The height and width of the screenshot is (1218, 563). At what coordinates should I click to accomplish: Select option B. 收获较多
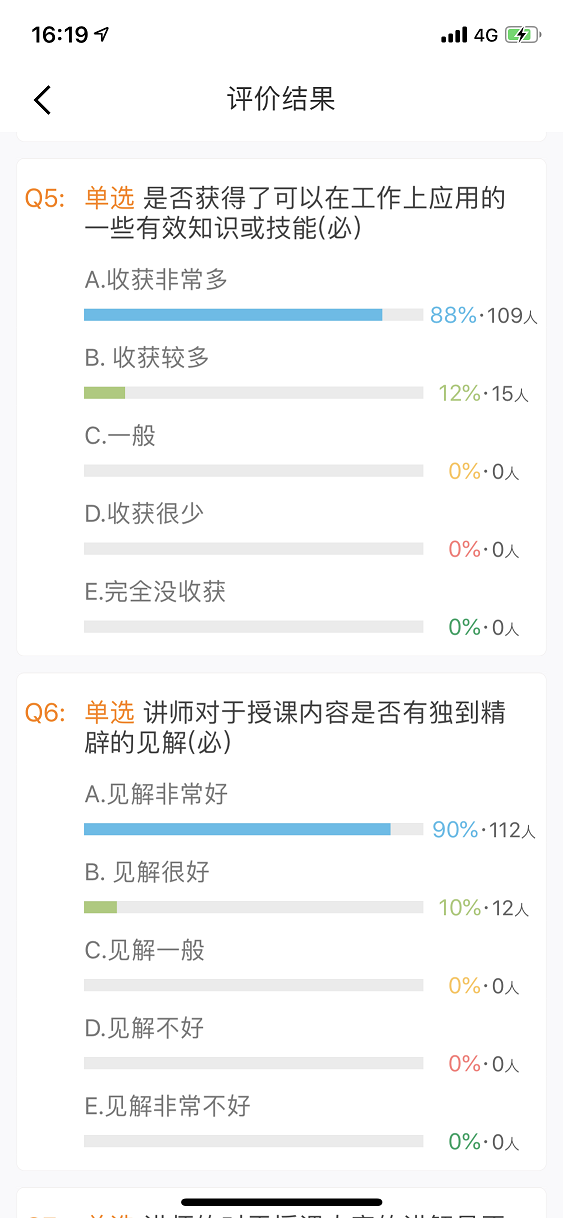pos(147,357)
